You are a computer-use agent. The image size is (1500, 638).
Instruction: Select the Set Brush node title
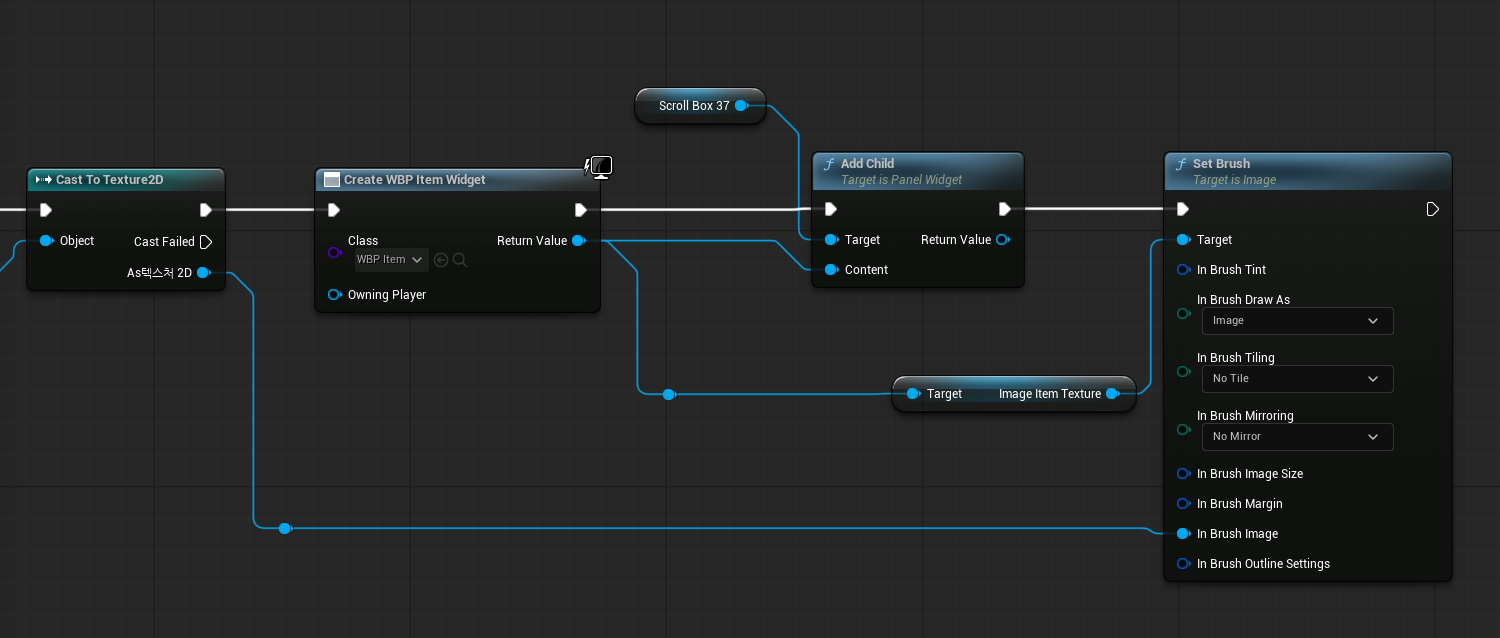pos(1221,164)
